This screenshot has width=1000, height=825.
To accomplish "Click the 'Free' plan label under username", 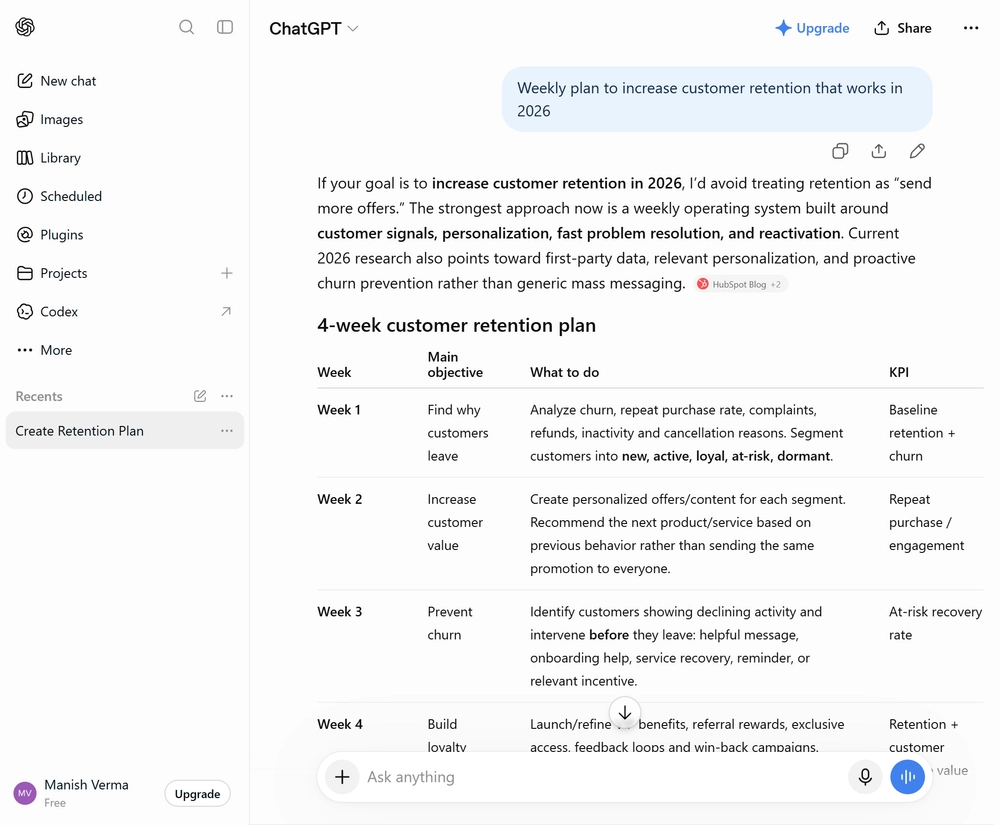I will click(x=55, y=803).
